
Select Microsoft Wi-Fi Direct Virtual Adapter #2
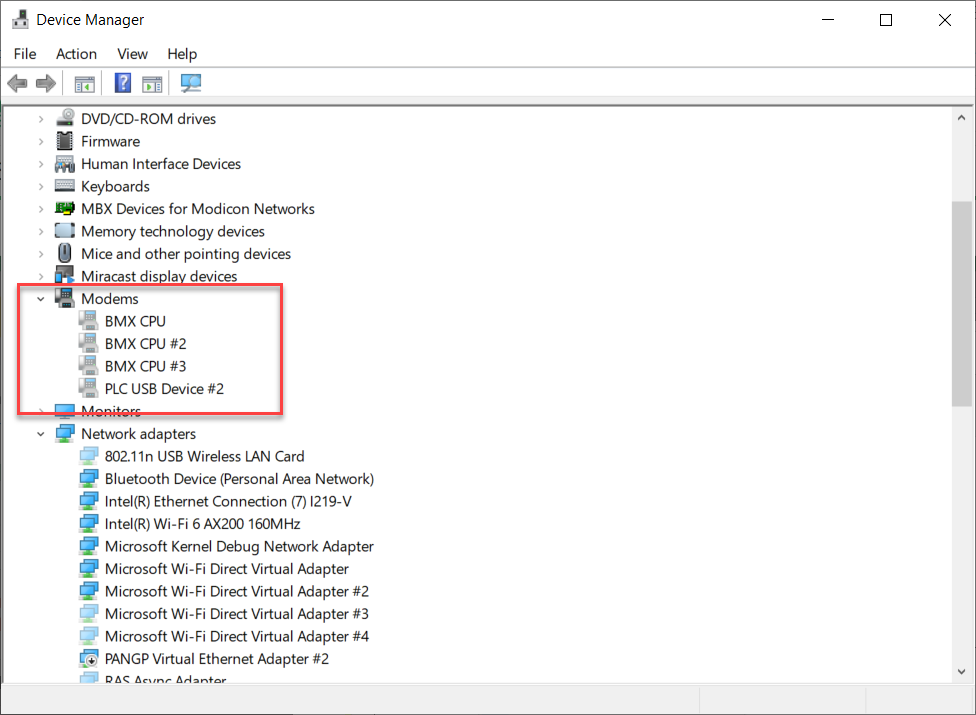[237, 591]
